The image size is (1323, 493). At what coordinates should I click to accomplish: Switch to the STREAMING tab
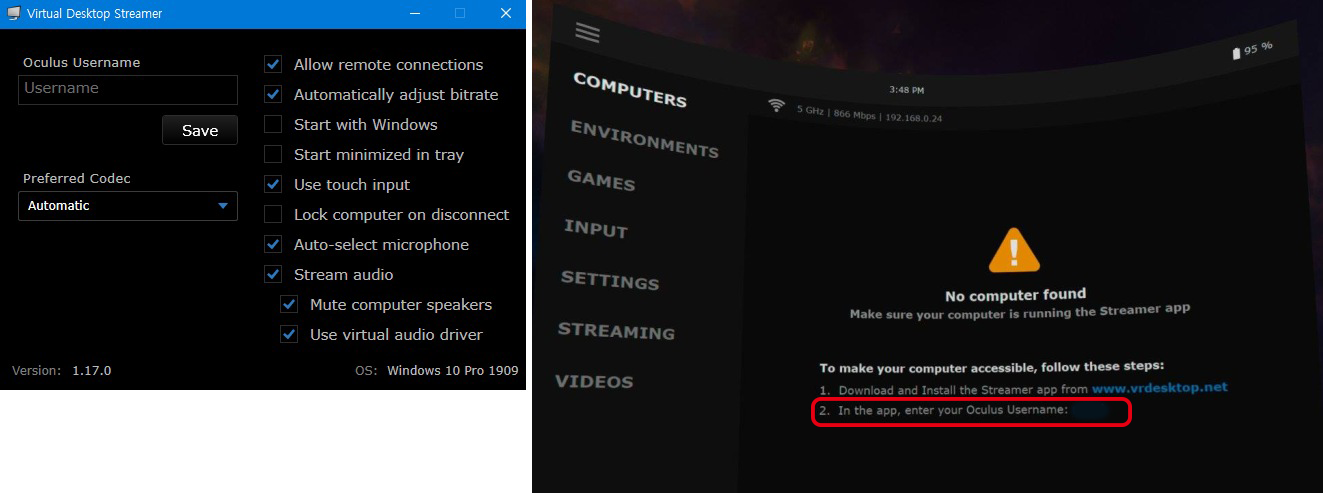click(x=616, y=330)
